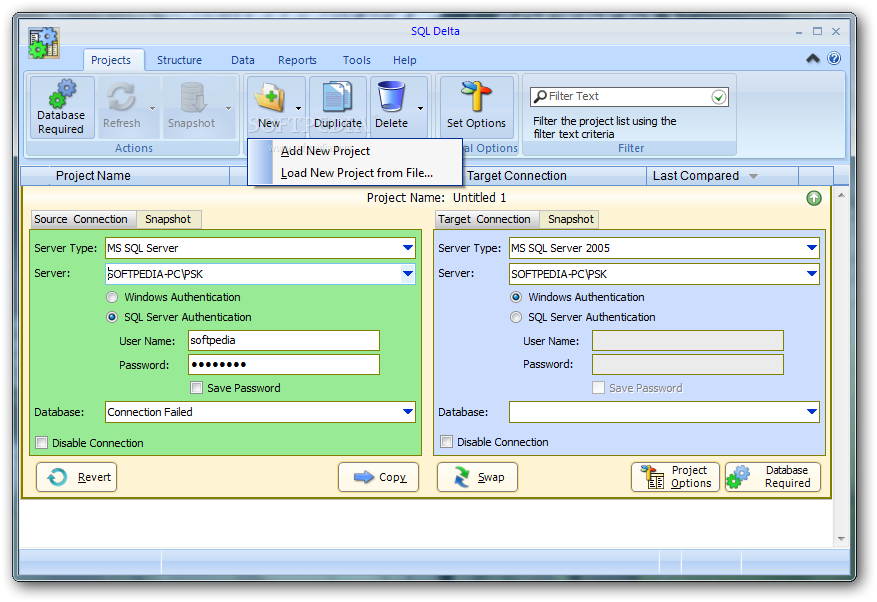This screenshot has width=877, height=602.
Task: Click the Swap connections button
Action: click(x=477, y=477)
